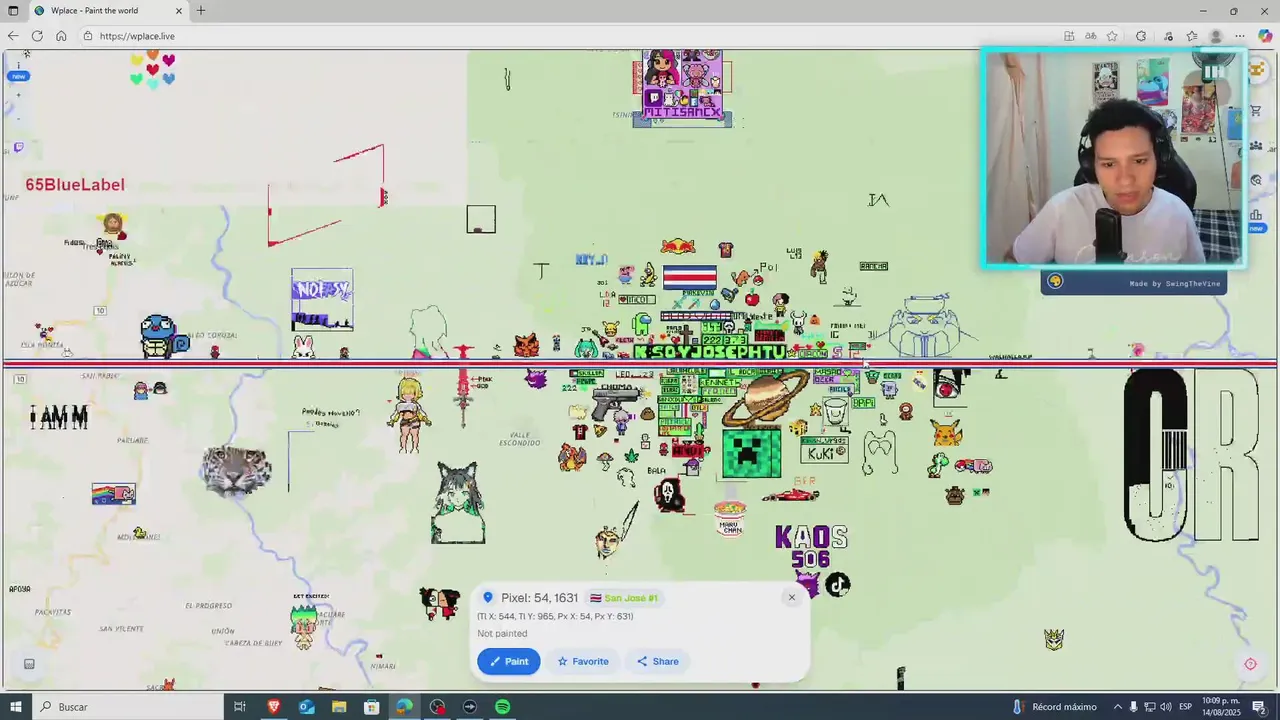1280x720 pixels.
Task: Open the media control music icon
Action: [x=1166, y=36]
